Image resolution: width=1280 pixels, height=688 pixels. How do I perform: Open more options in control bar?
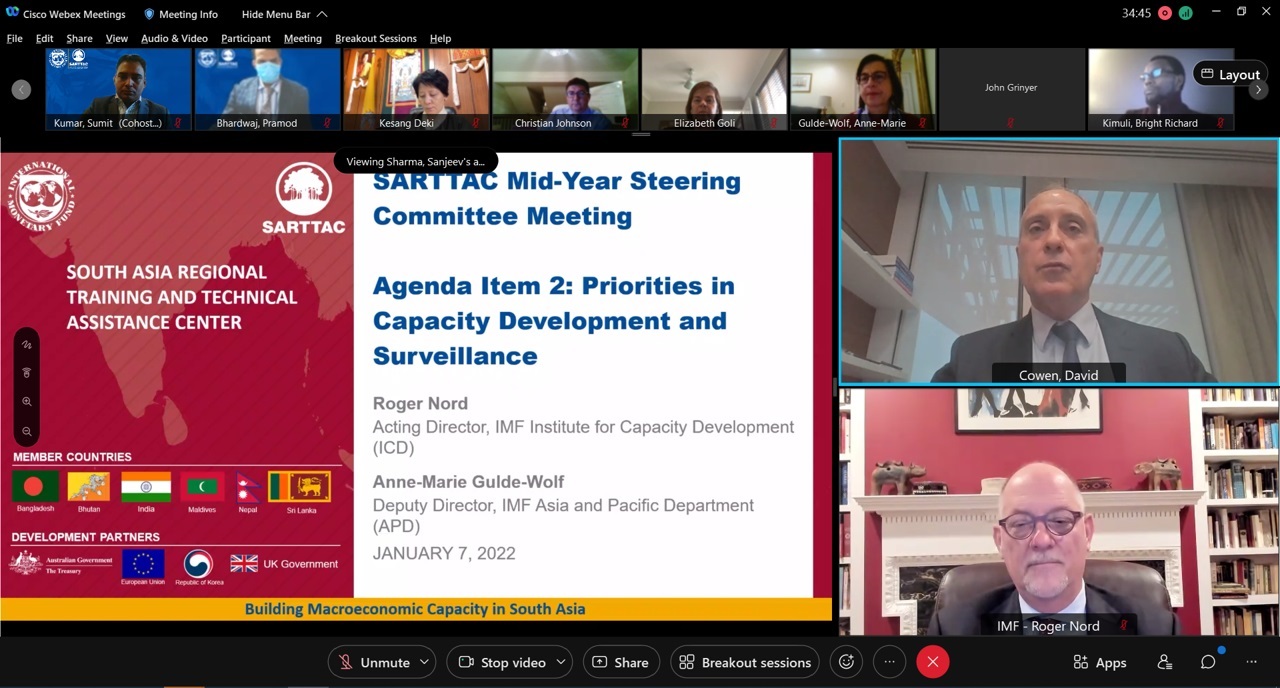pyautogui.click(x=889, y=662)
